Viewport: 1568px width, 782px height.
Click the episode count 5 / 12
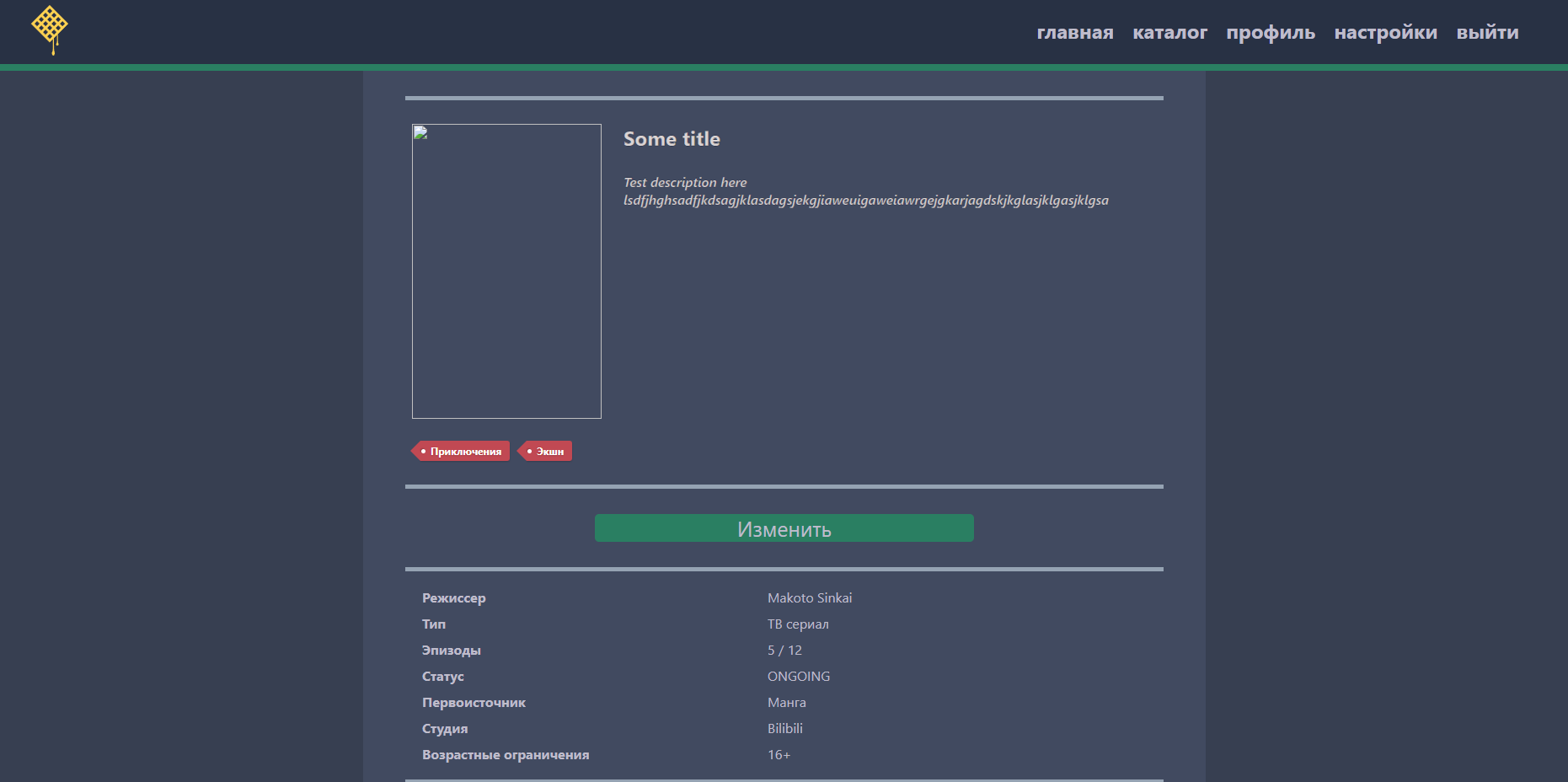click(x=784, y=650)
